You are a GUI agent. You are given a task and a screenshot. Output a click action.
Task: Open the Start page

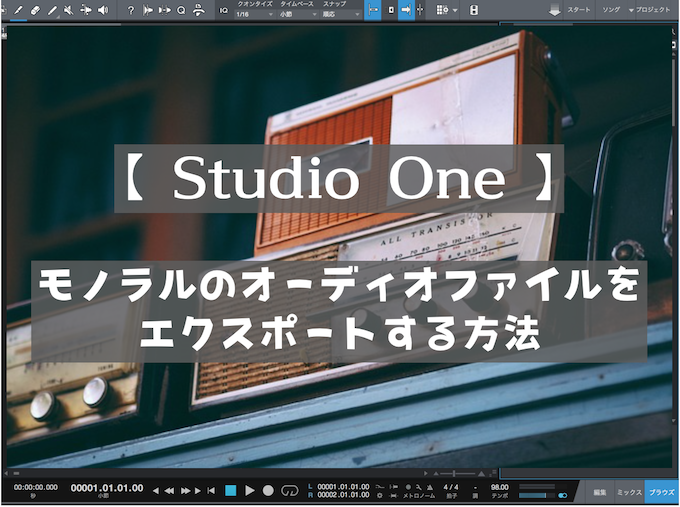(x=579, y=10)
